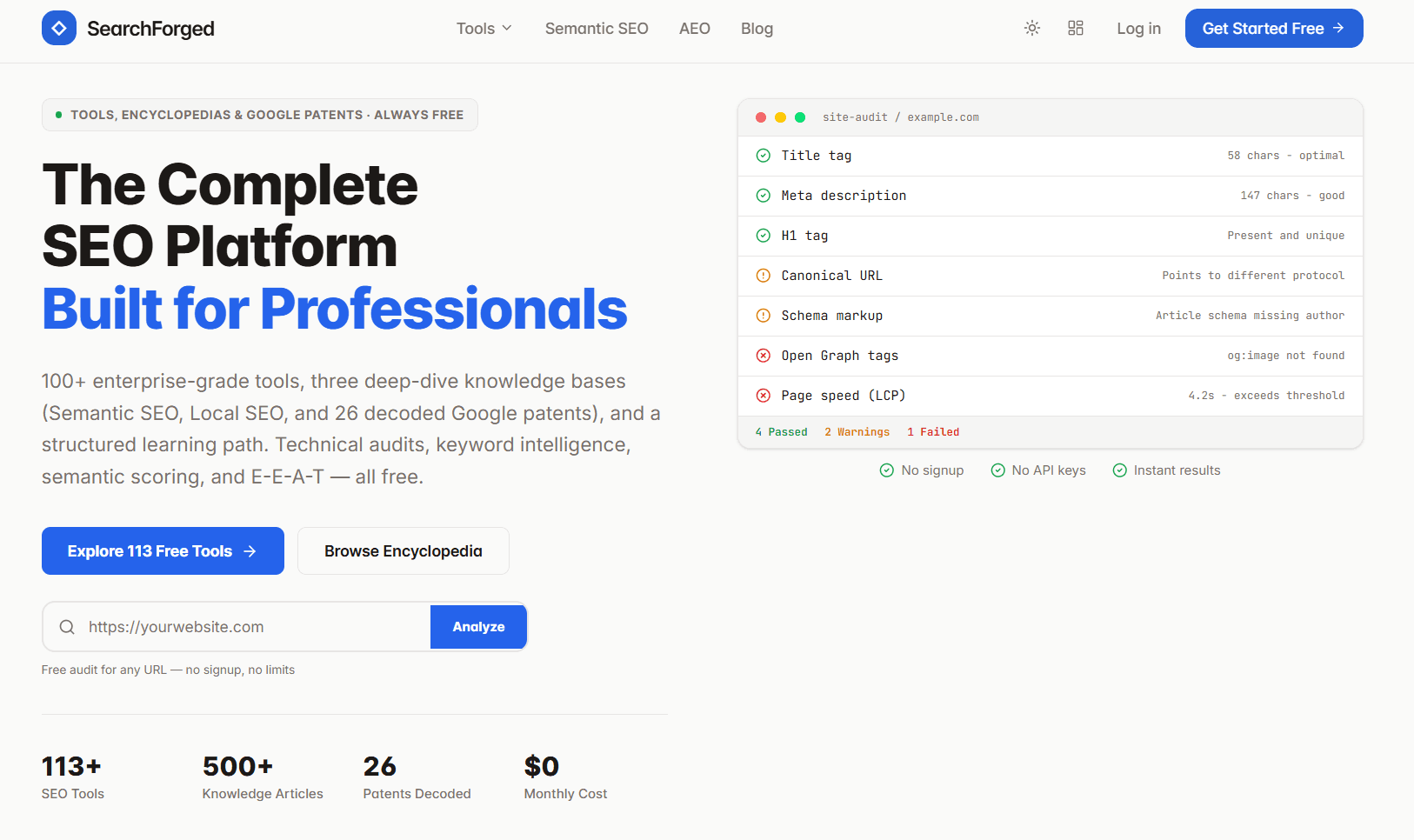Click the arrow on Get Started Free
Viewport: 1414px width, 840px height.
[1337, 28]
